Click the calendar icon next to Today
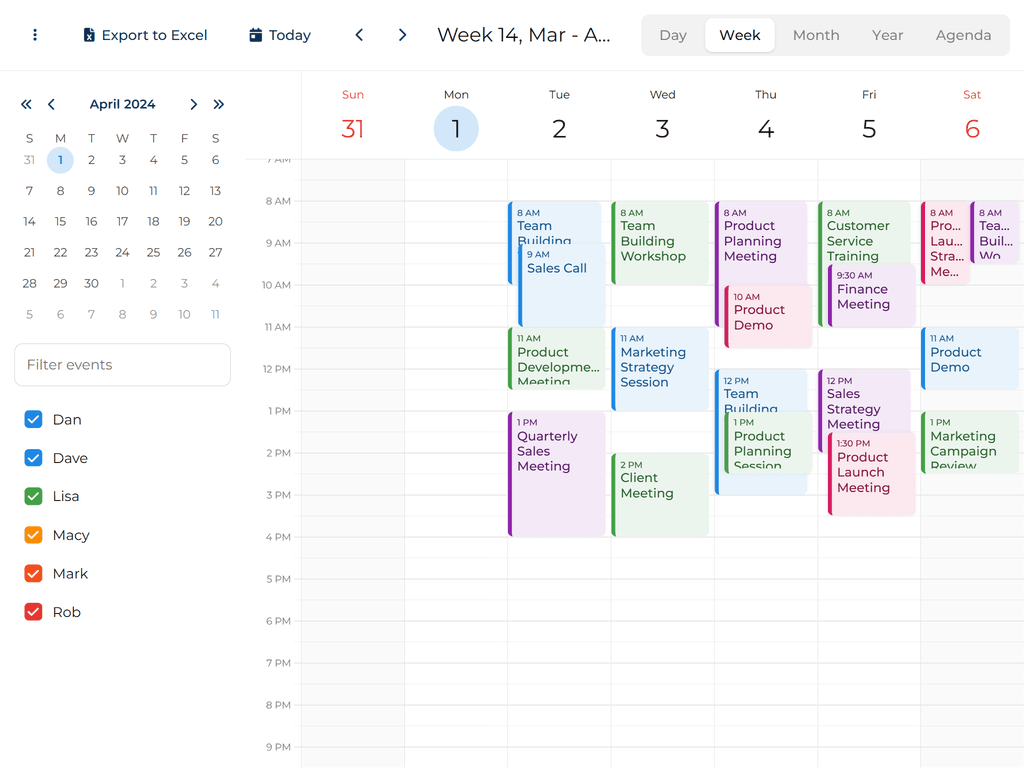 click(254, 35)
